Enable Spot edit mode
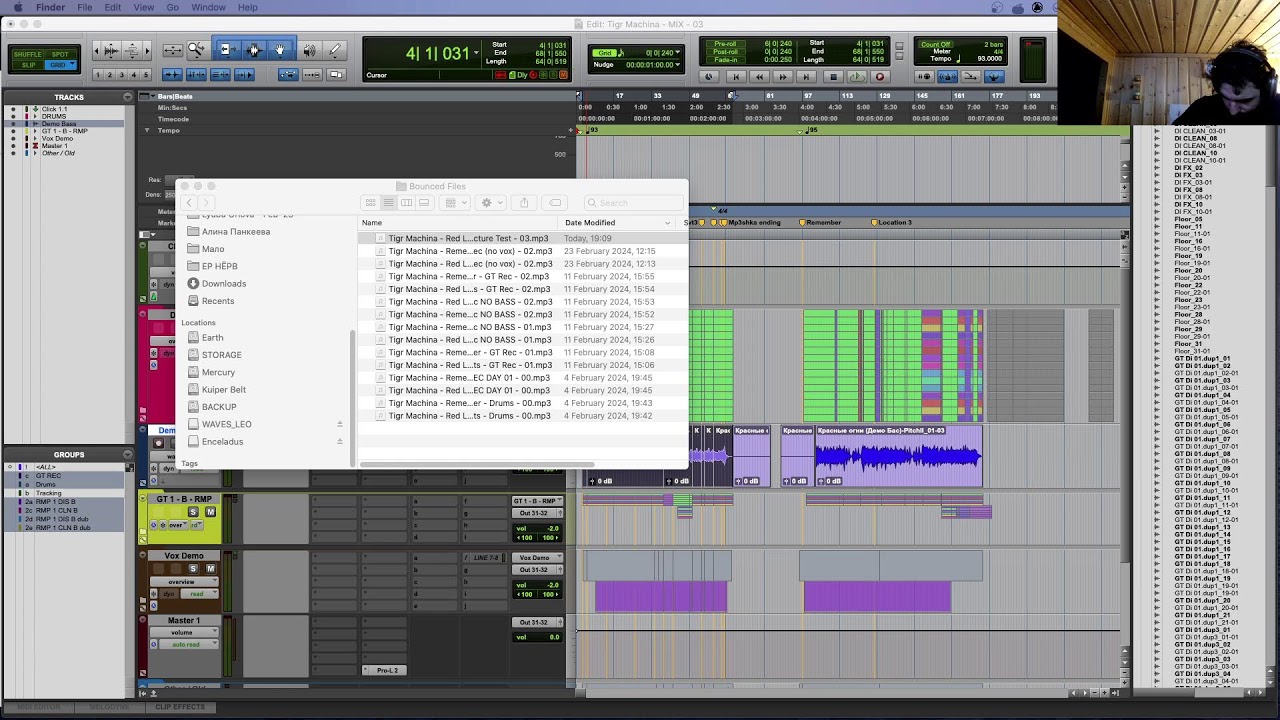 click(60, 54)
